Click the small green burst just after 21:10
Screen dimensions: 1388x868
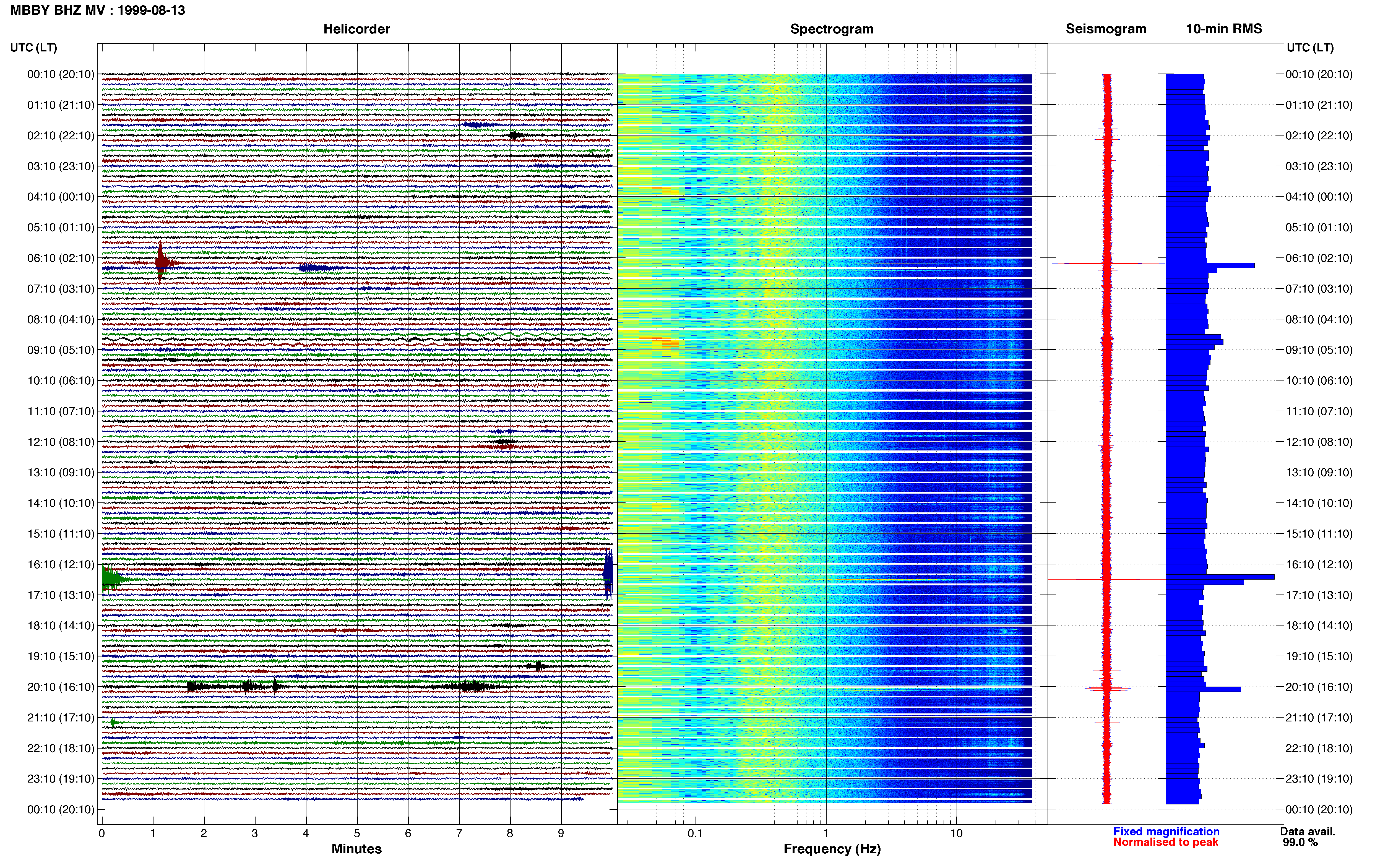coord(114,722)
